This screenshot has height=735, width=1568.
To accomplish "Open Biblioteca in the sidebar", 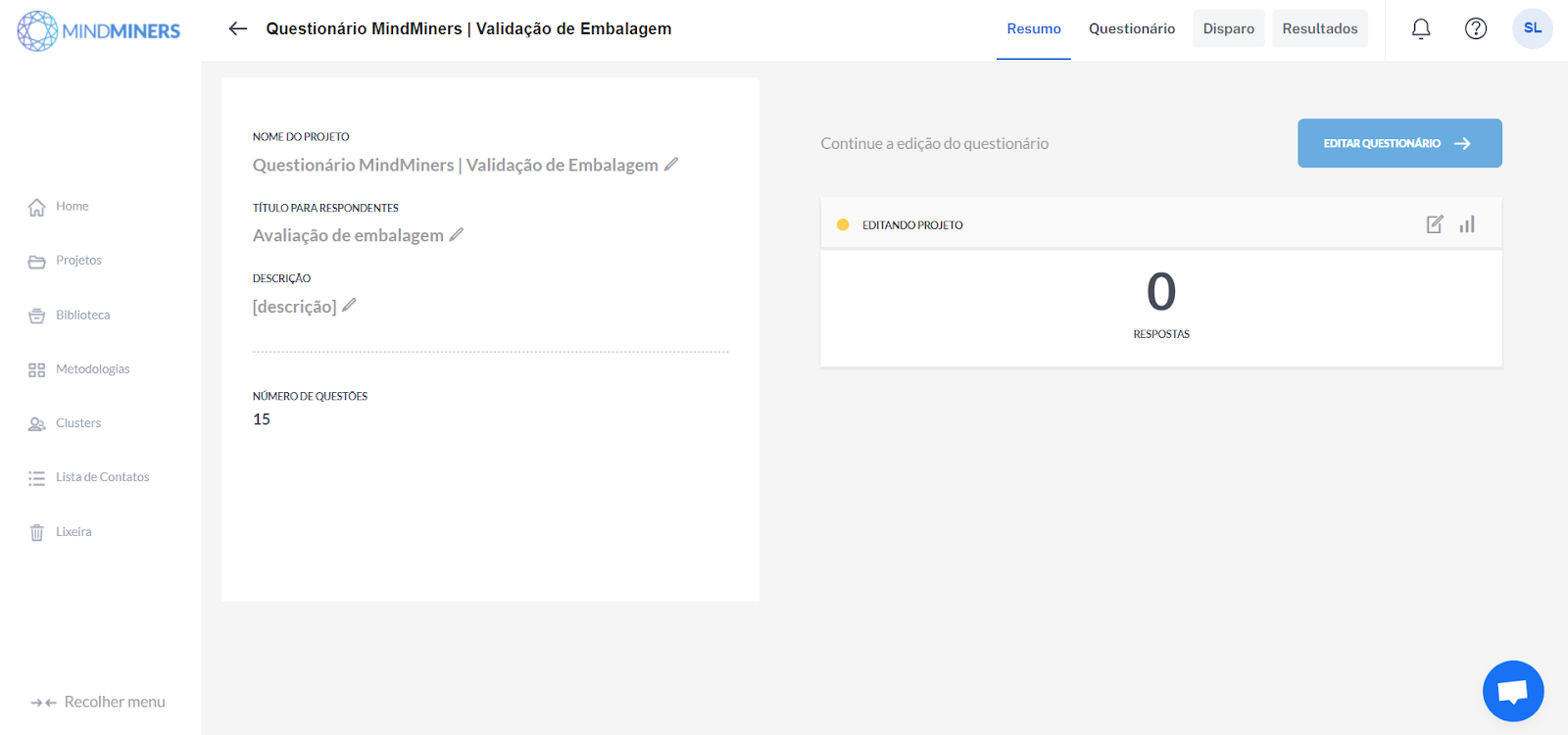I will [x=83, y=316].
